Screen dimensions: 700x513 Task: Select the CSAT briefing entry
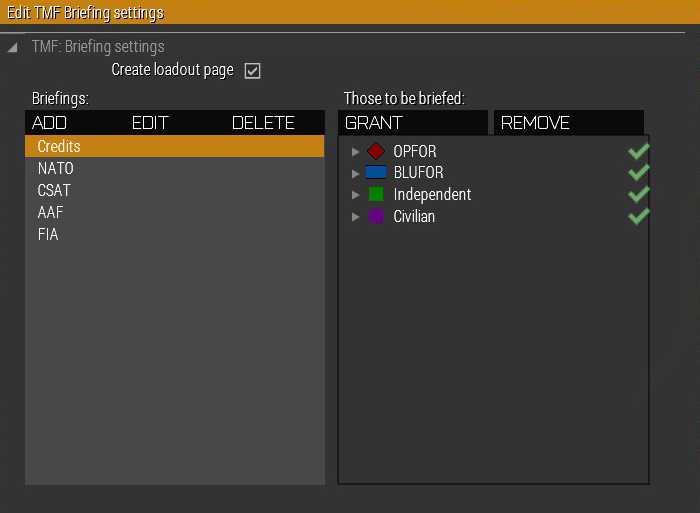pyautogui.click(x=175, y=190)
